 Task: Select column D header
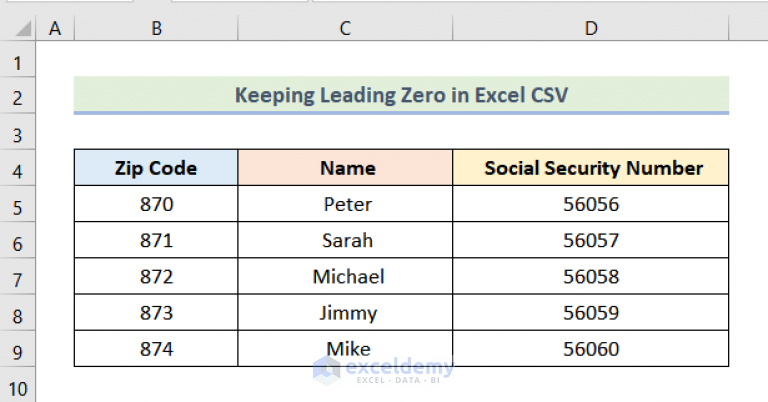click(x=591, y=28)
